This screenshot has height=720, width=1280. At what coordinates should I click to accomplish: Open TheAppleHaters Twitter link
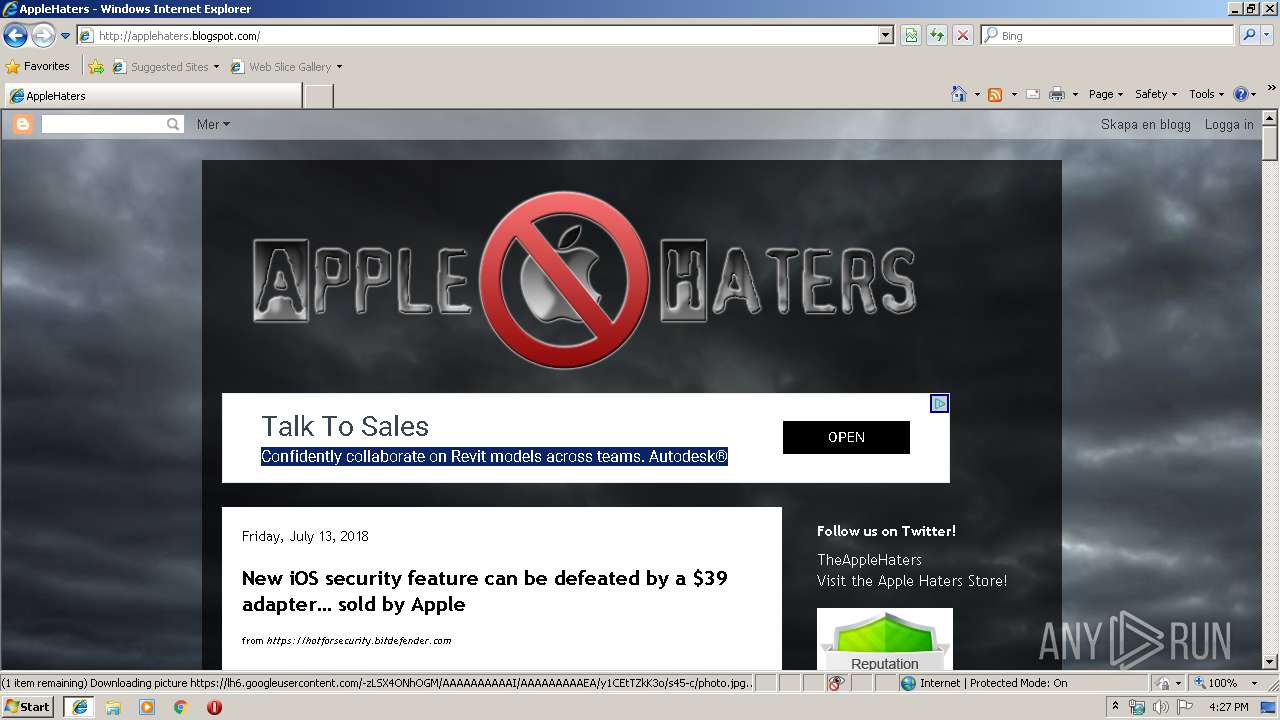pos(869,559)
